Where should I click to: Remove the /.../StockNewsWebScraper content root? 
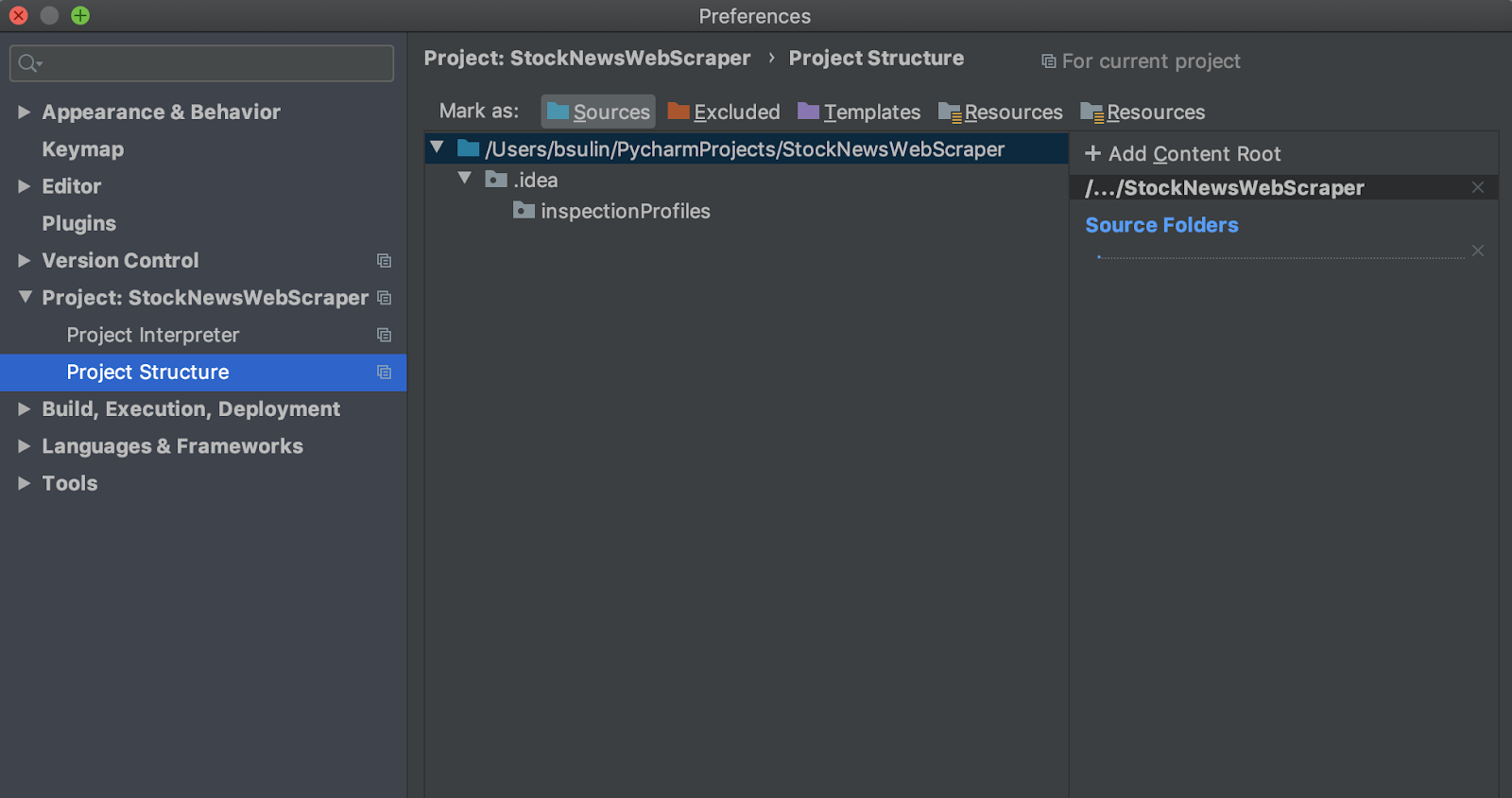click(x=1478, y=187)
